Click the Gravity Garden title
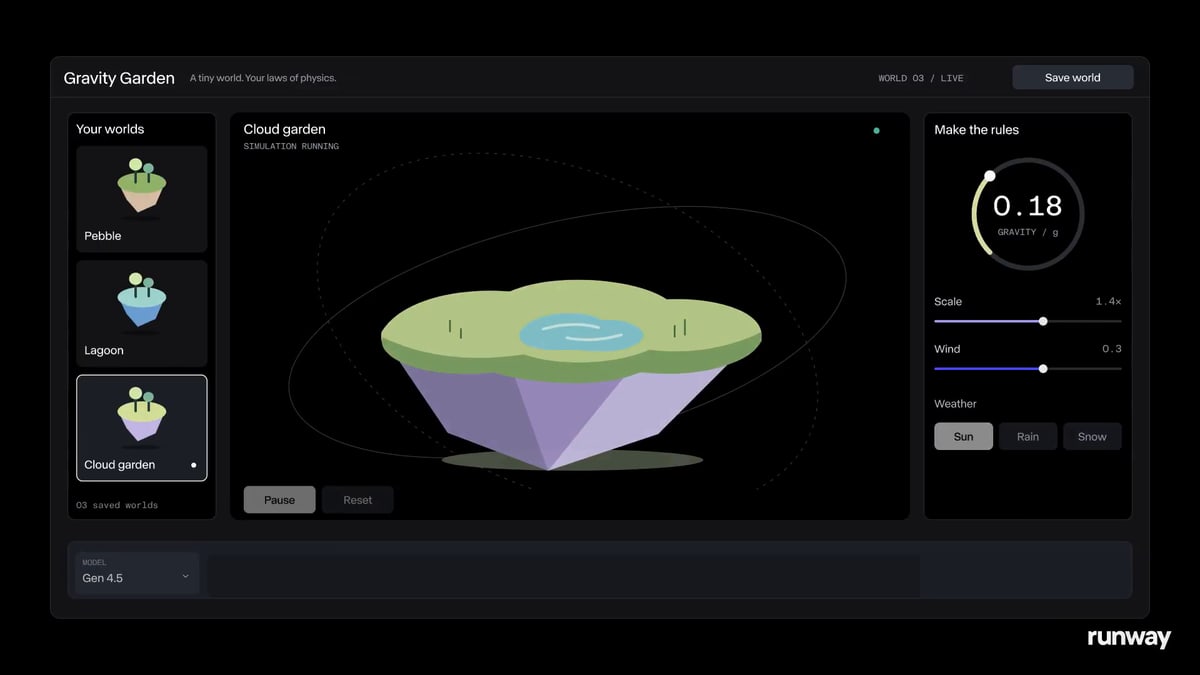Viewport: 1200px width, 675px height. (119, 78)
